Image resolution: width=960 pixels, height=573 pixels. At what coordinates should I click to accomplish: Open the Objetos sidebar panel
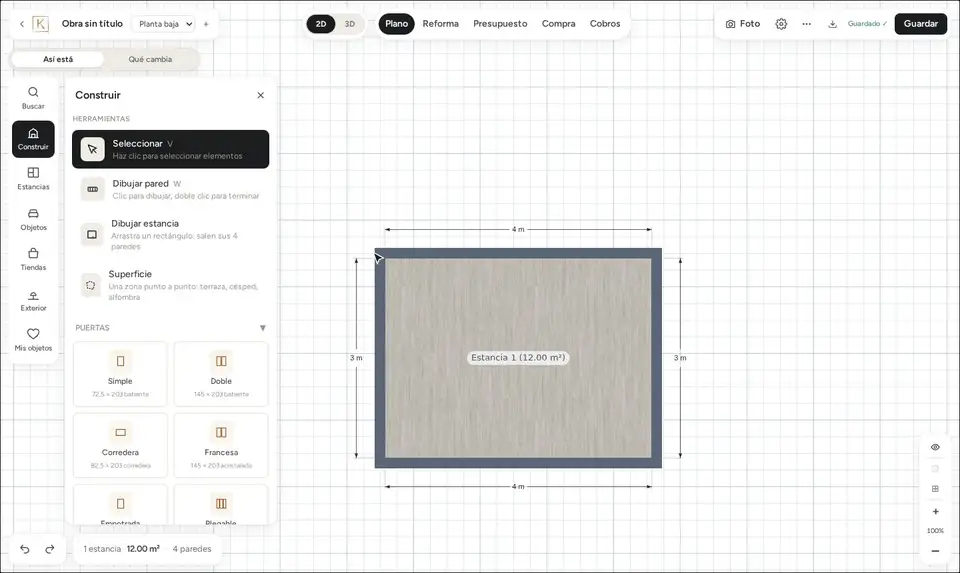click(x=33, y=219)
